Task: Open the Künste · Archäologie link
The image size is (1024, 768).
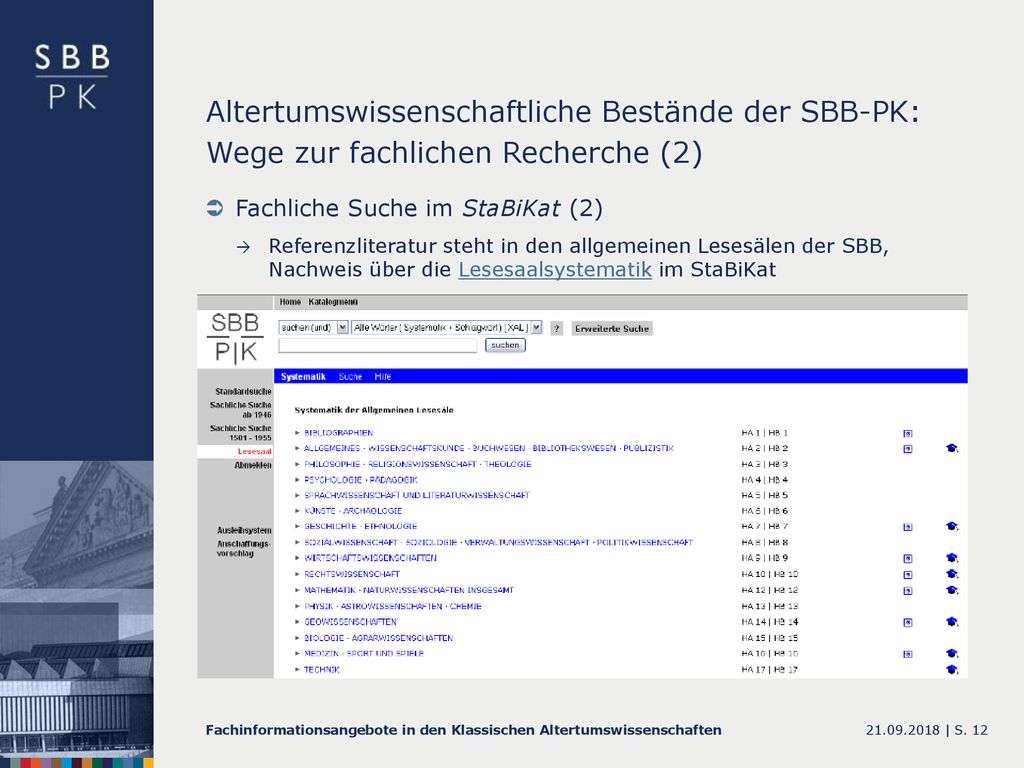Action: point(353,511)
